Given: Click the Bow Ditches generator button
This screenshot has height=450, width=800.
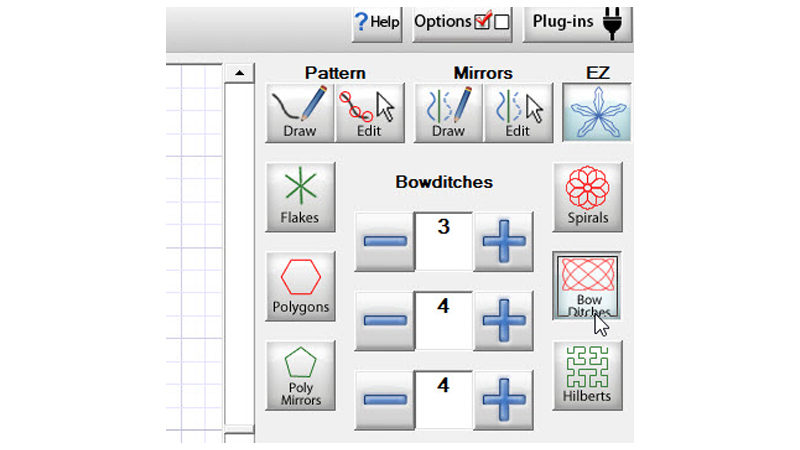Looking at the screenshot, I should (587, 285).
